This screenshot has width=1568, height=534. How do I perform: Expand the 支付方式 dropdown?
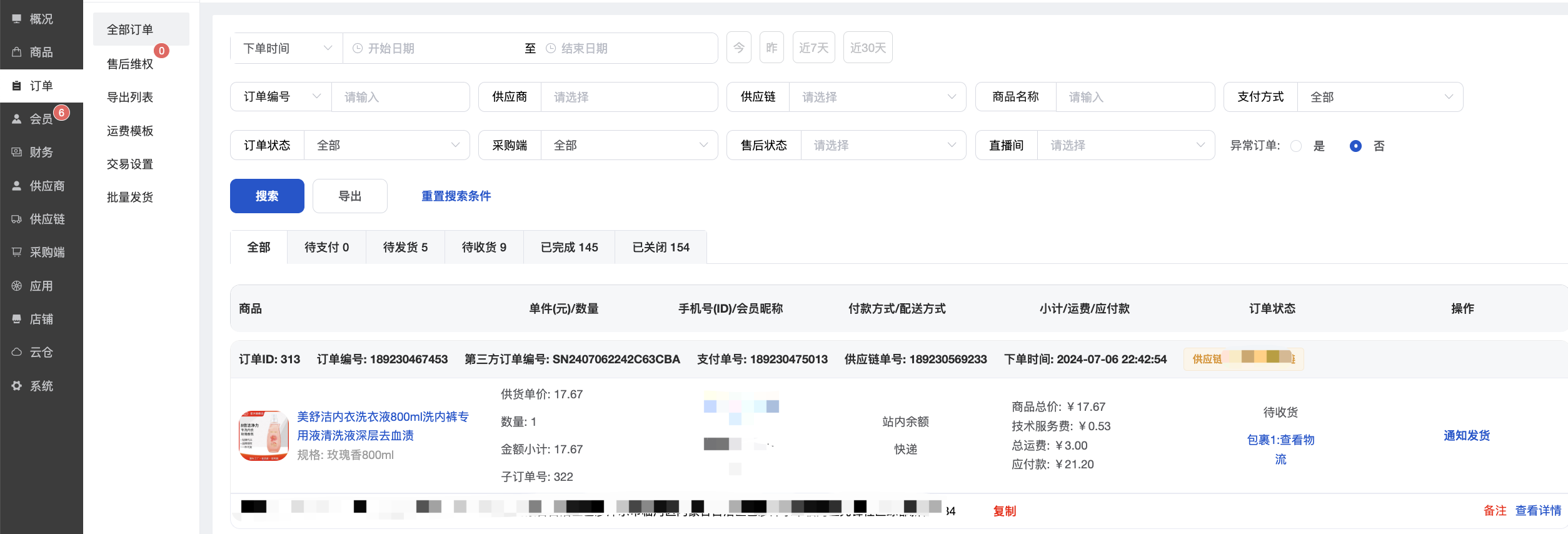1379,97
